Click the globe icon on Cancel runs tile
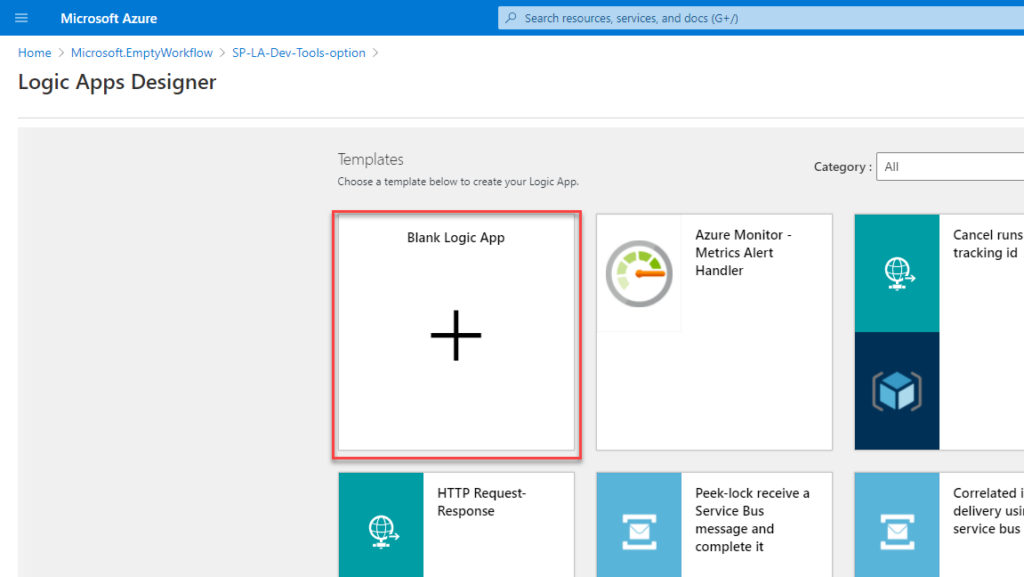Screen dimensions: 1024x577 [896, 272]
